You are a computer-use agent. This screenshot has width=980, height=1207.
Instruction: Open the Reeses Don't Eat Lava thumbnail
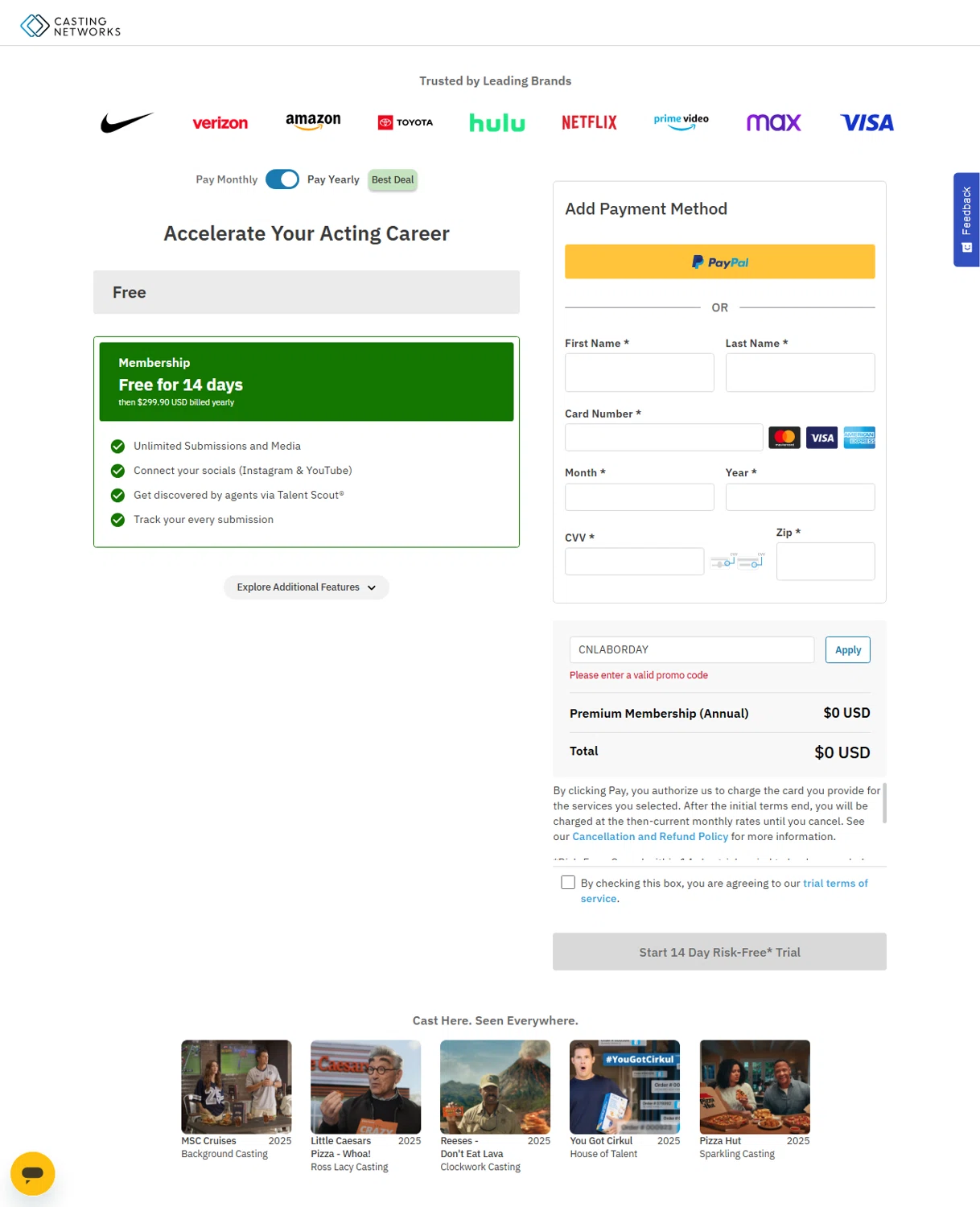(496, 1087)
